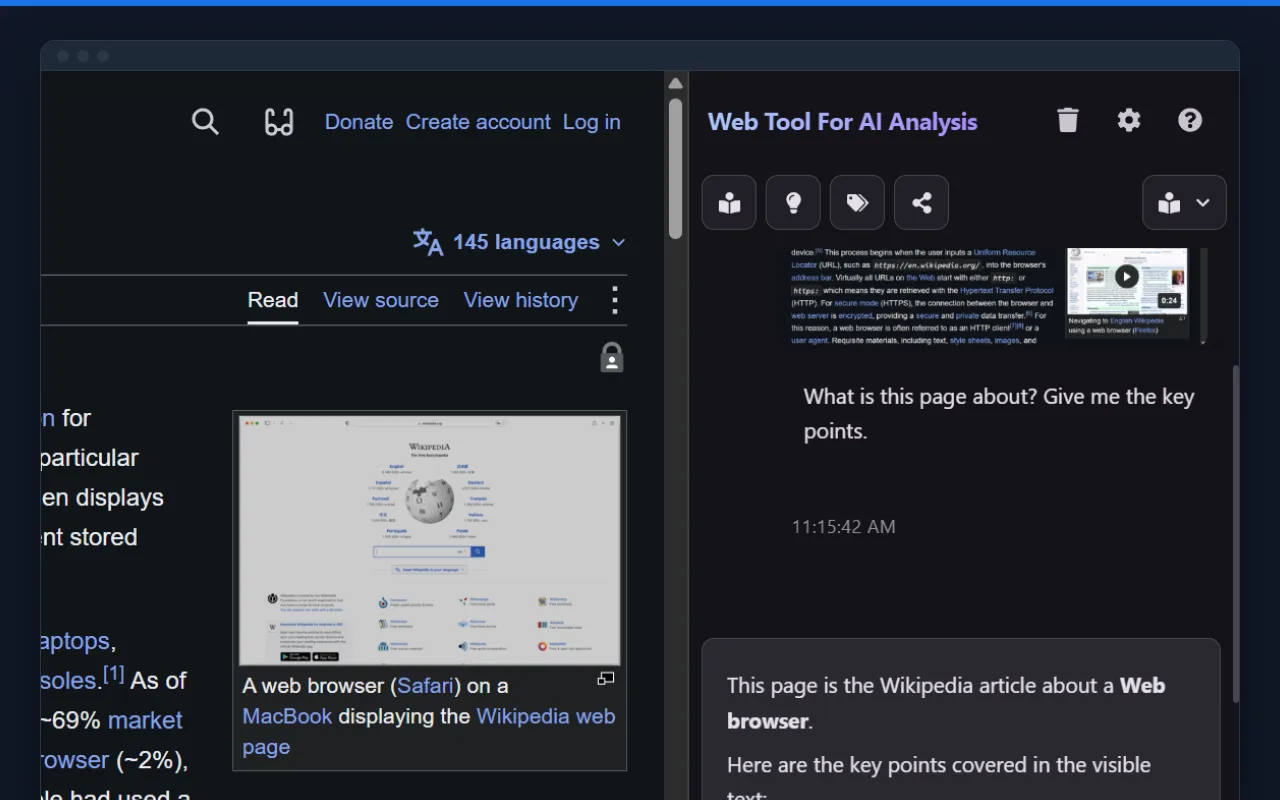
Task: Click the Wikipedia search magnifier icon
Action: pos(205,122)
